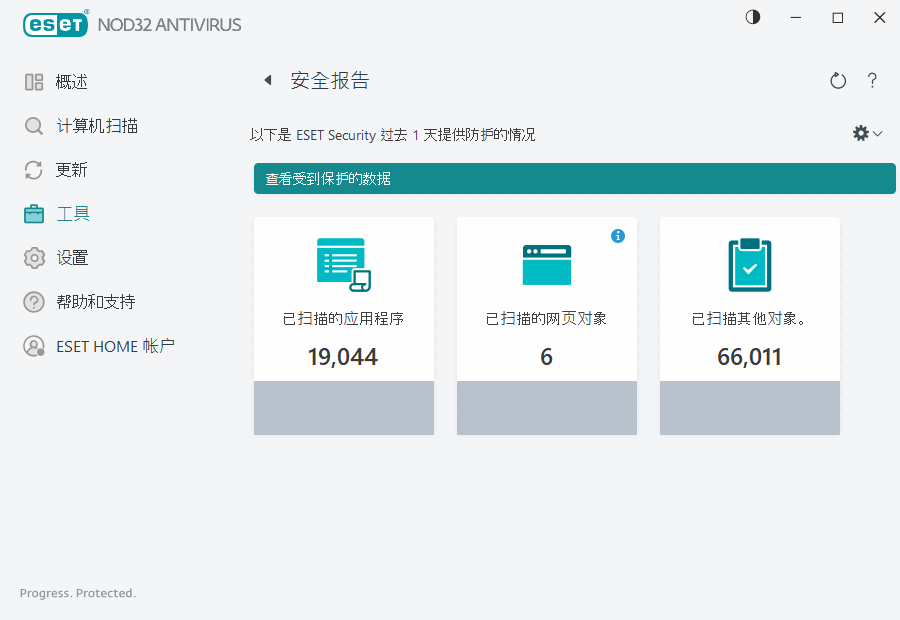This screenshot has width=900, height=620.
Task: Go to the 更新 update page
Action: click(x=71, y=170)
